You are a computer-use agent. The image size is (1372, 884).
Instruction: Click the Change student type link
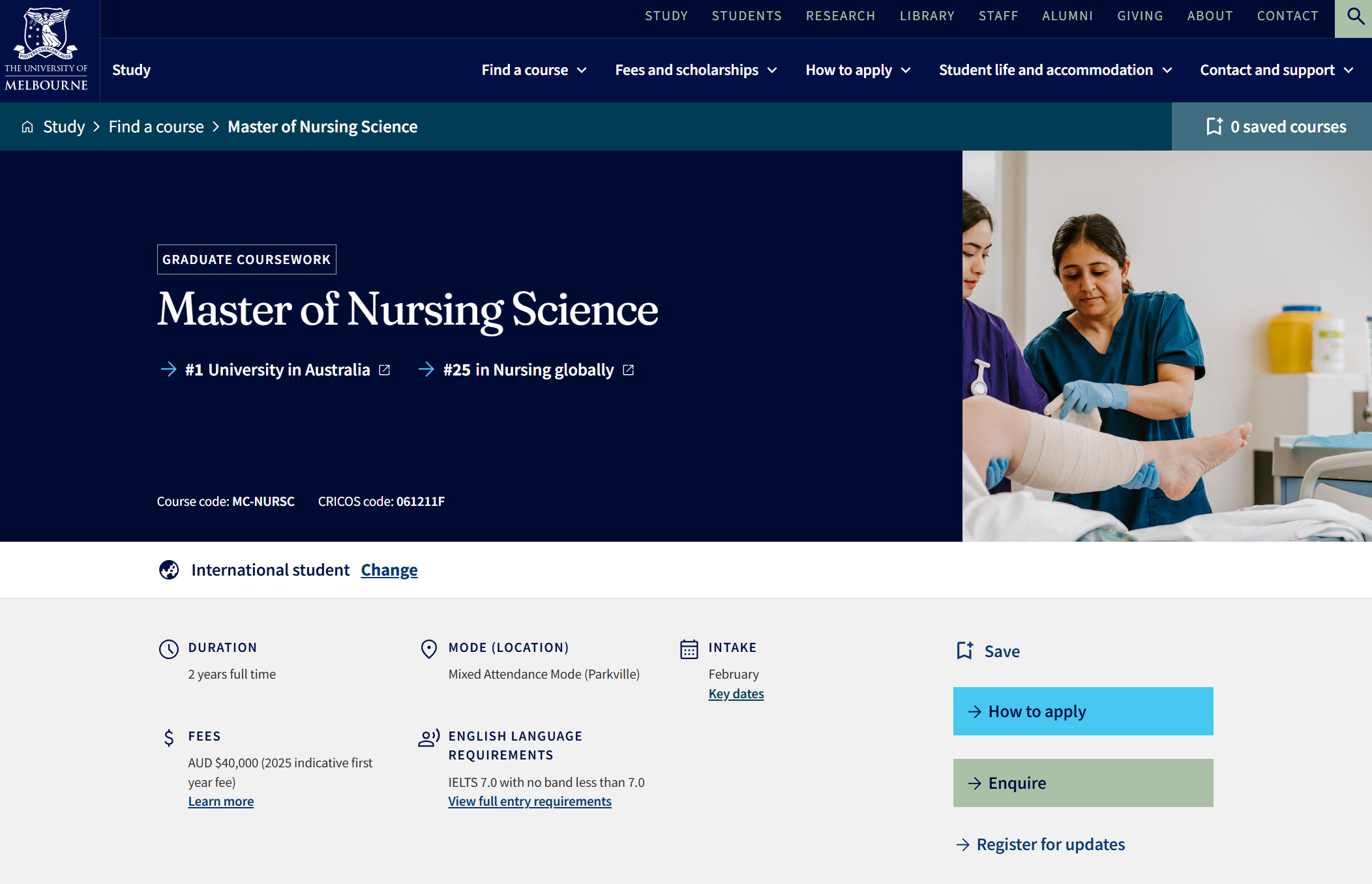(x=389, y=570)
